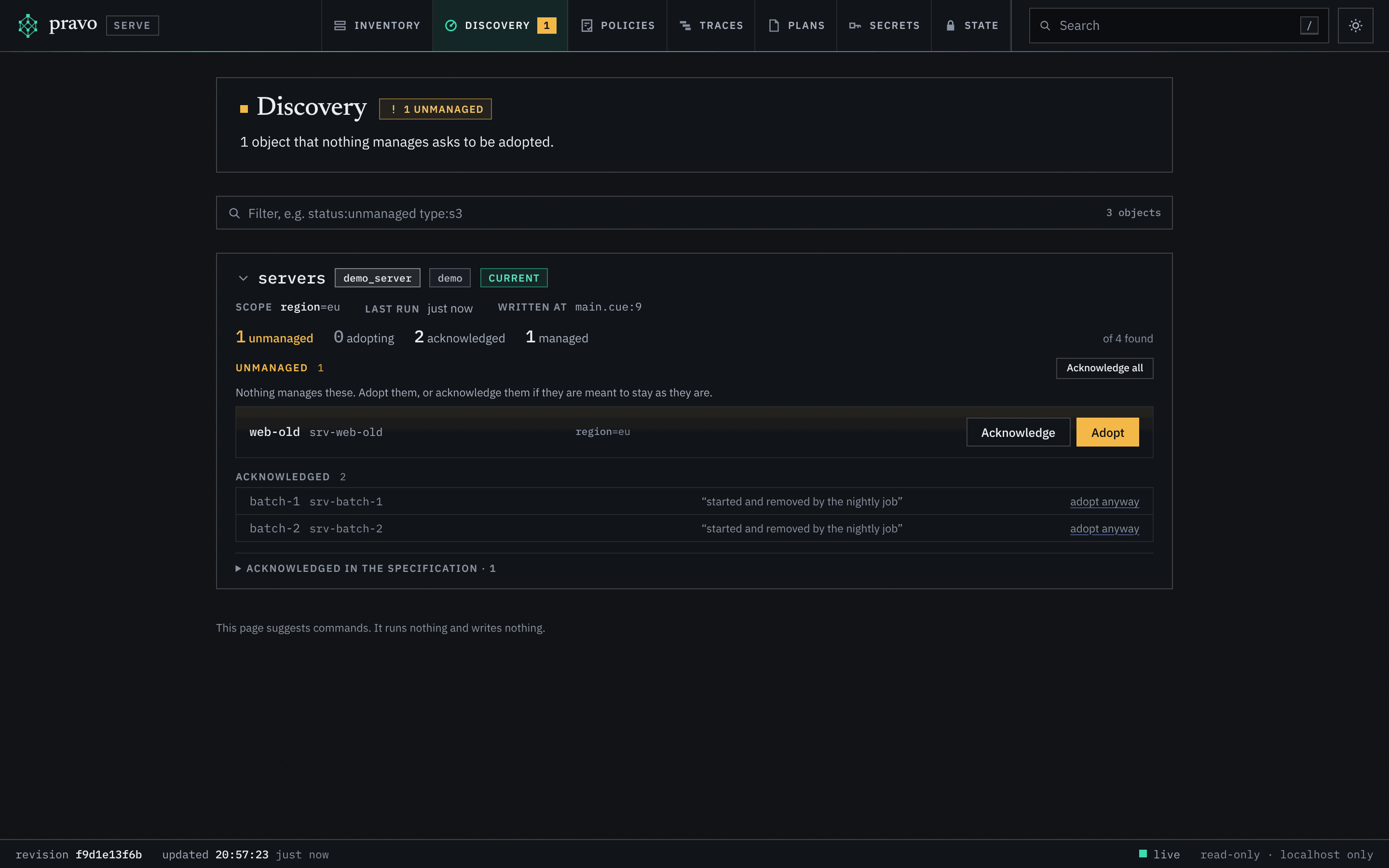Click the SERVE mode badge

(x=132, y=25)
